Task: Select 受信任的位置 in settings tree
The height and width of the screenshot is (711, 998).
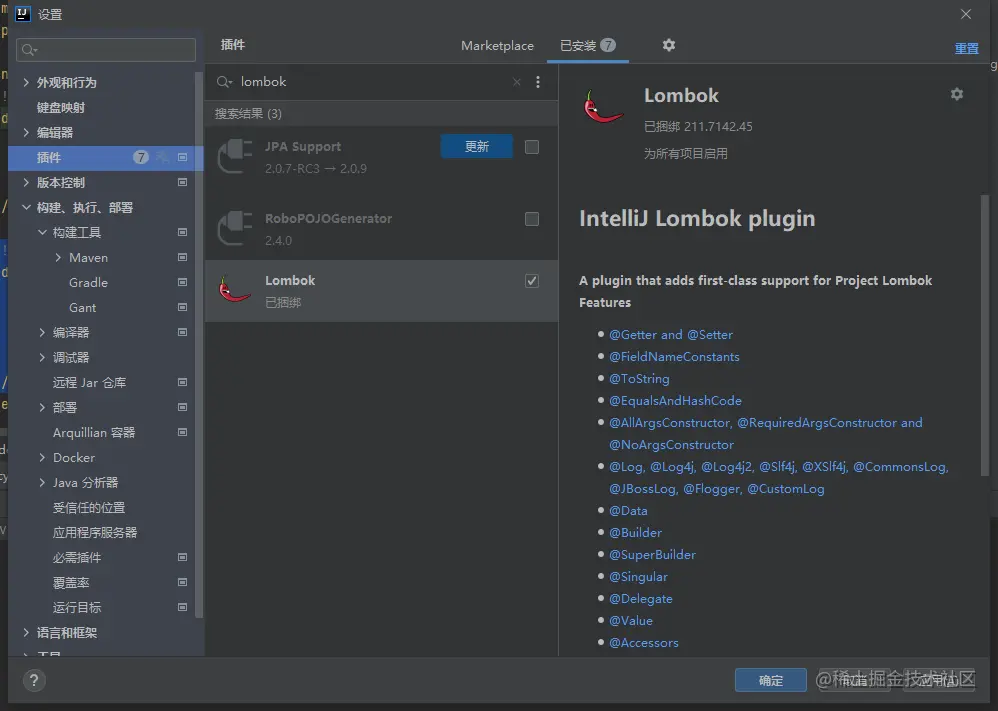Action: tap(88, 507)
